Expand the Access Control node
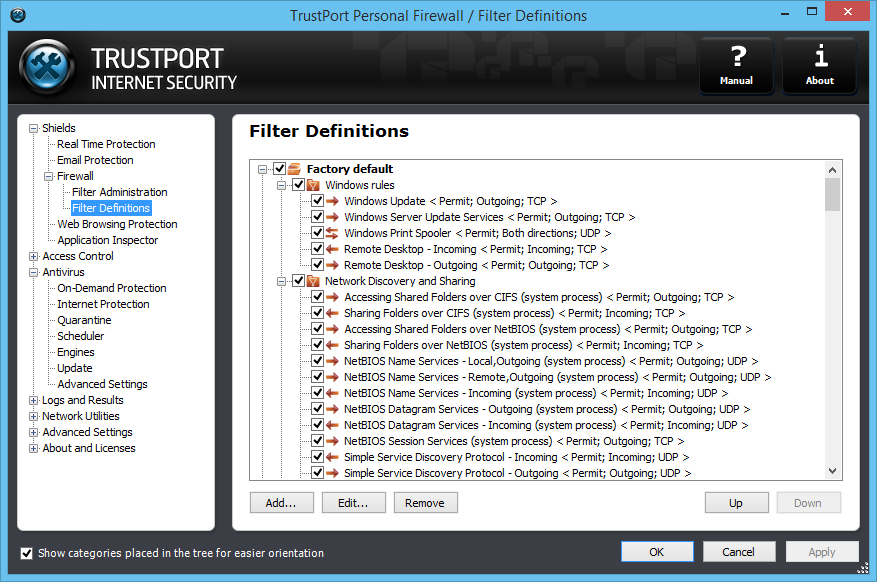 34,257
